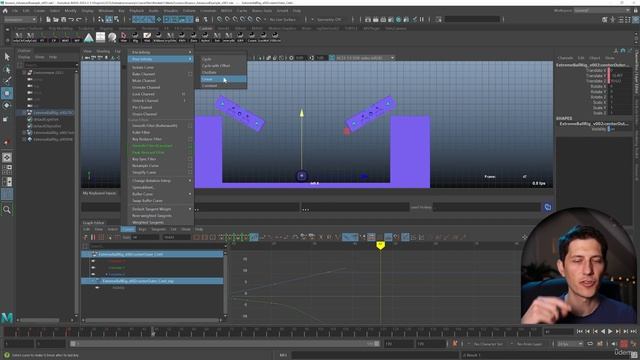
Task: Click Euler Filter menu entry
Action: (141, 132)
